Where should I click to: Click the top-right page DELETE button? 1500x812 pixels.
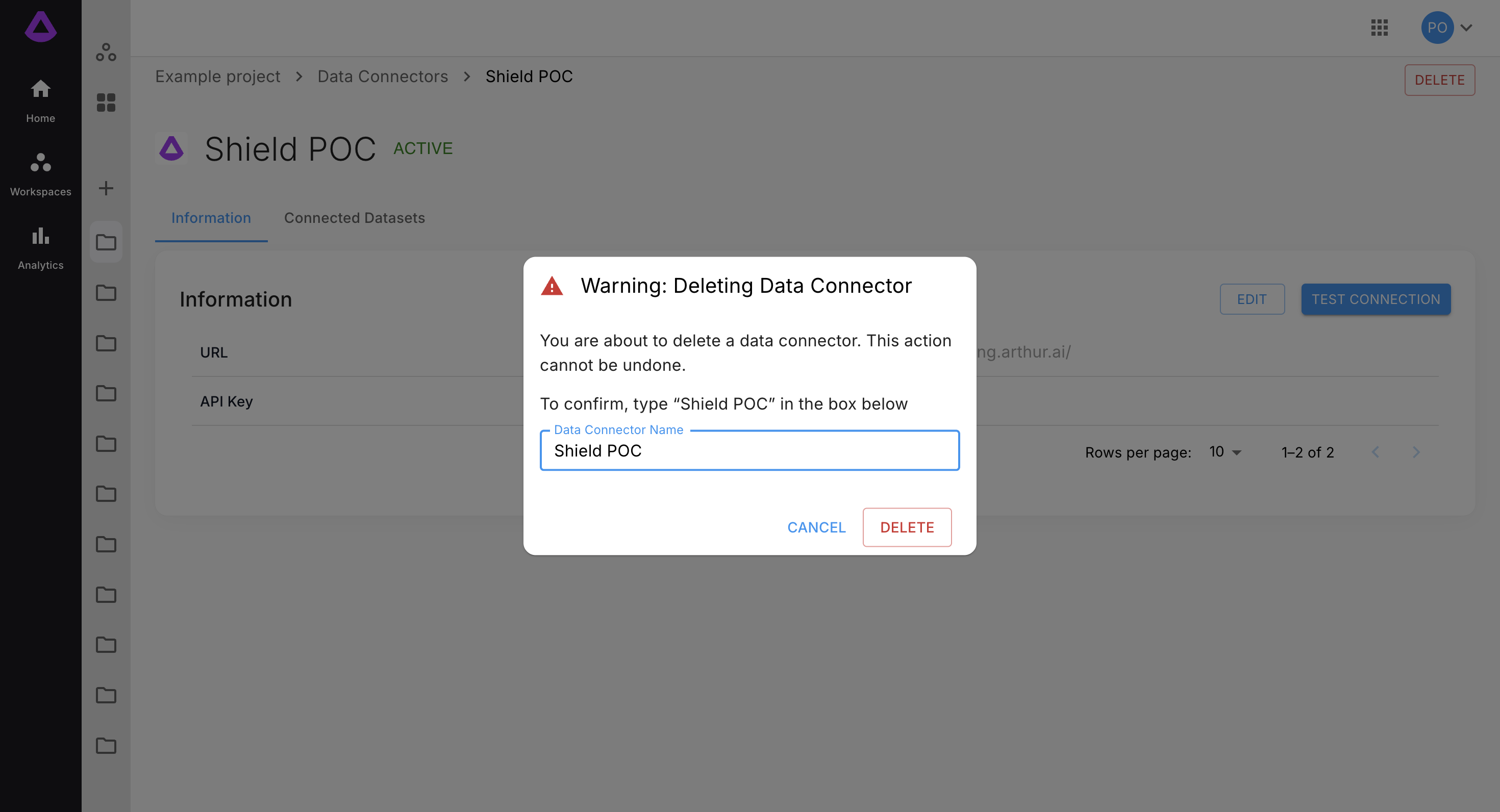pyautogui.click(x=1439, y=80)
